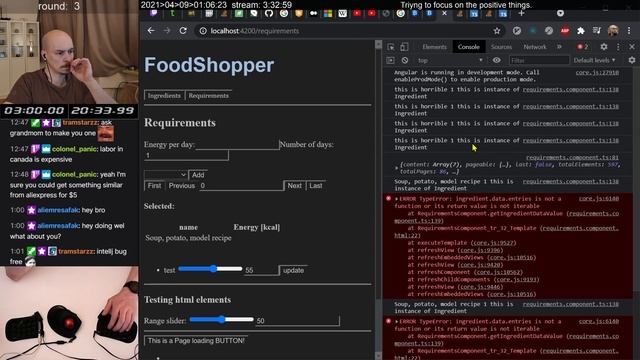Switch to the Sources tab
This screenshot has height=360, width=640.
pos(501,47)
